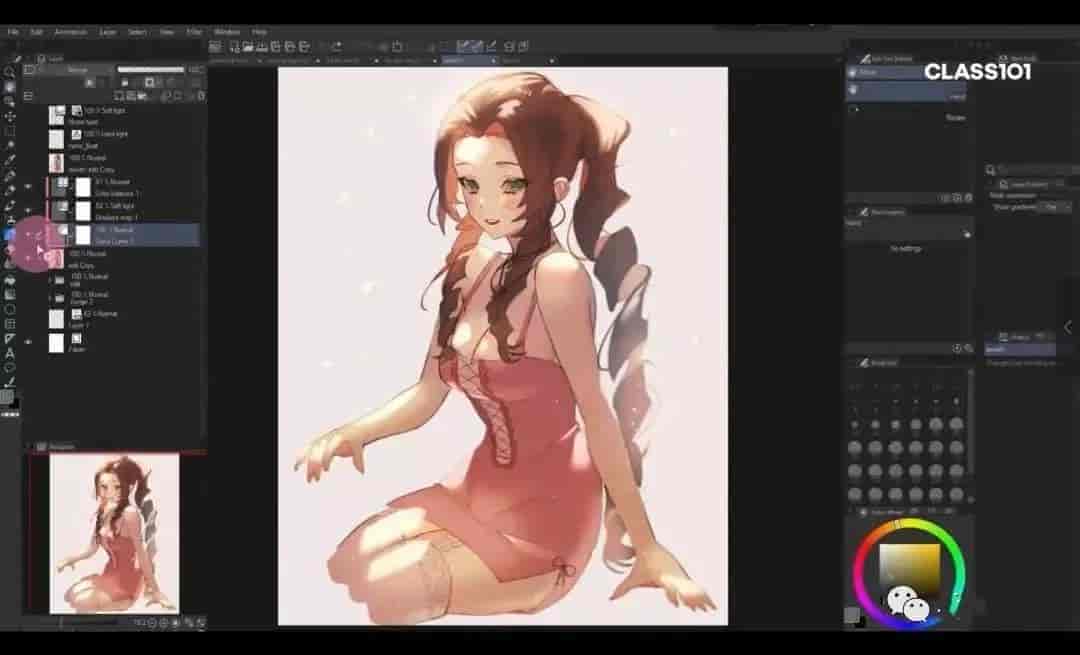The height and width of the screenshot is (655, 1080).
Task: Click the Material panel search field
Action: (x=1039, y=169)
